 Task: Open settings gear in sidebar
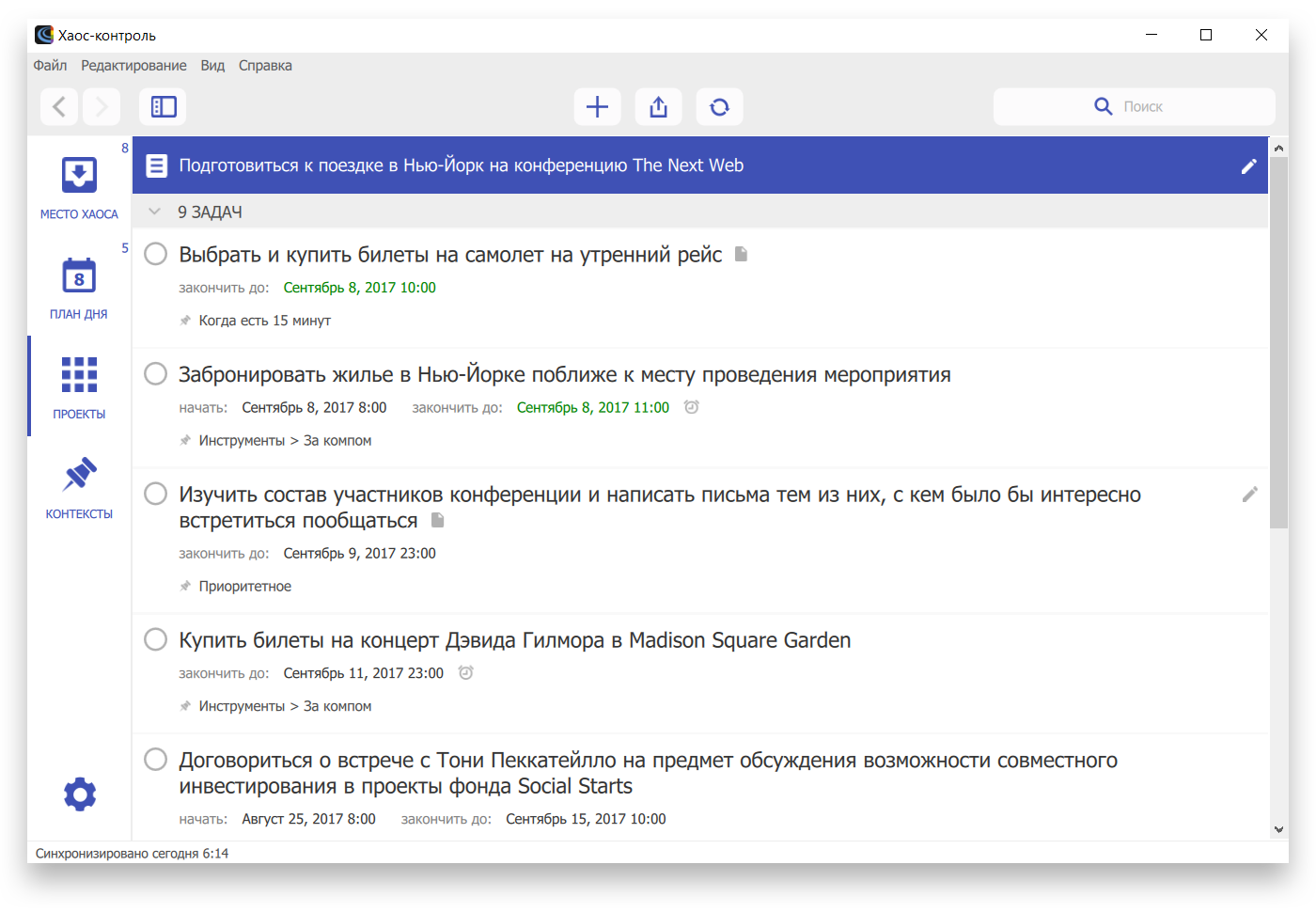(x=80, y=794)
